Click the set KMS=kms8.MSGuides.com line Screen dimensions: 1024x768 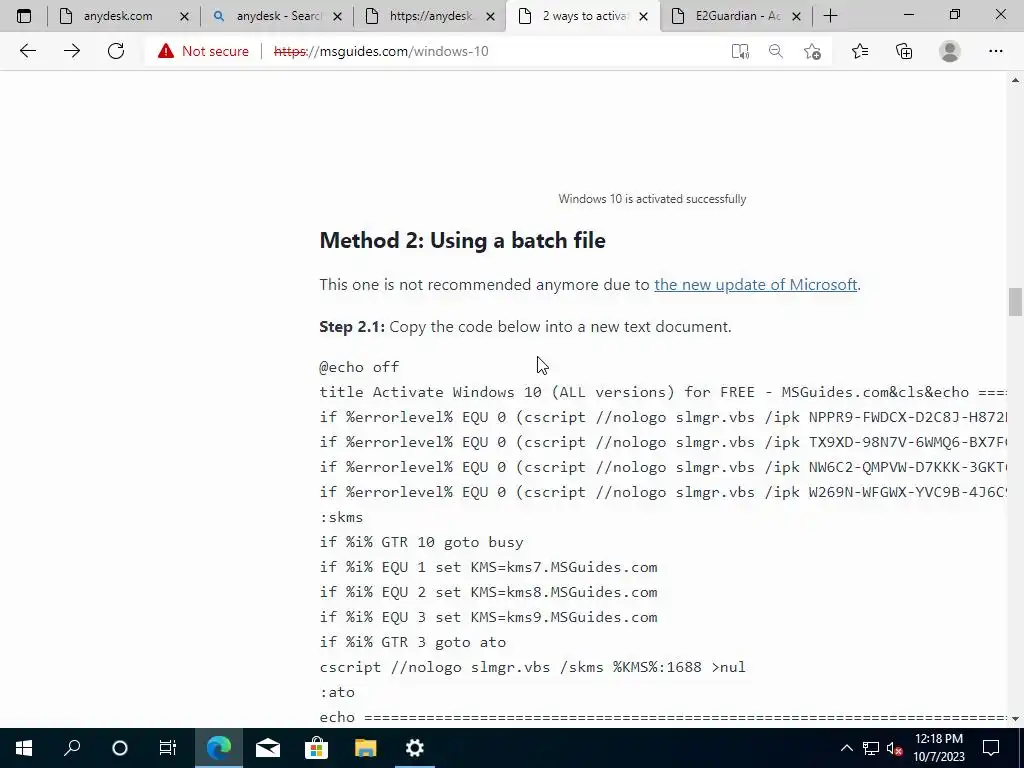[488, 592]
